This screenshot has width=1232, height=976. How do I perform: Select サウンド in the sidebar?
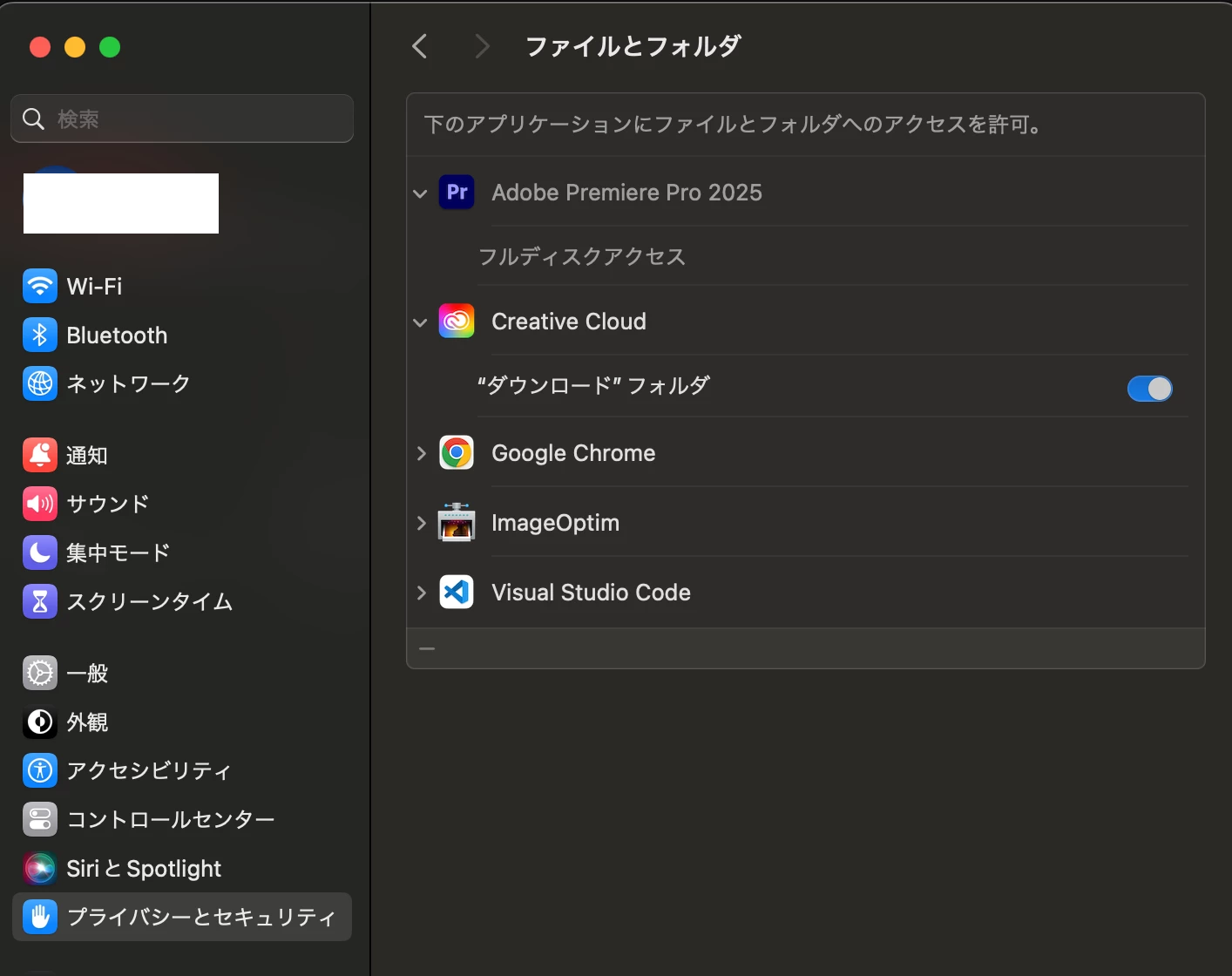pos(182,504)
